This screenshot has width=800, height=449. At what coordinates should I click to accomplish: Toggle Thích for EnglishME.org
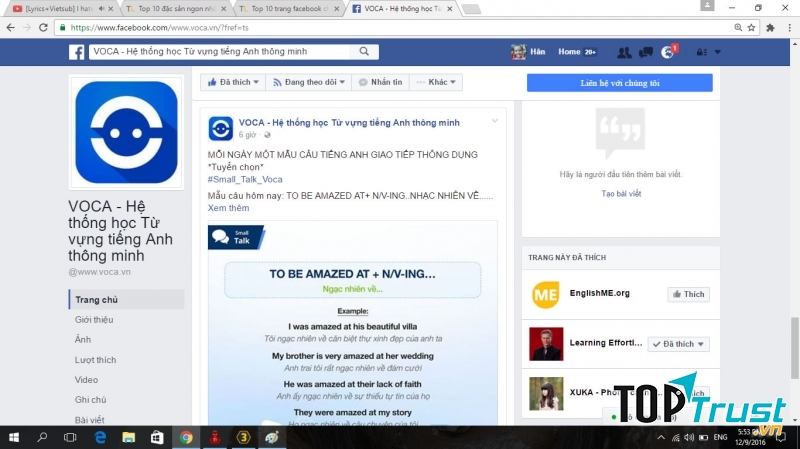pos(688,294)
